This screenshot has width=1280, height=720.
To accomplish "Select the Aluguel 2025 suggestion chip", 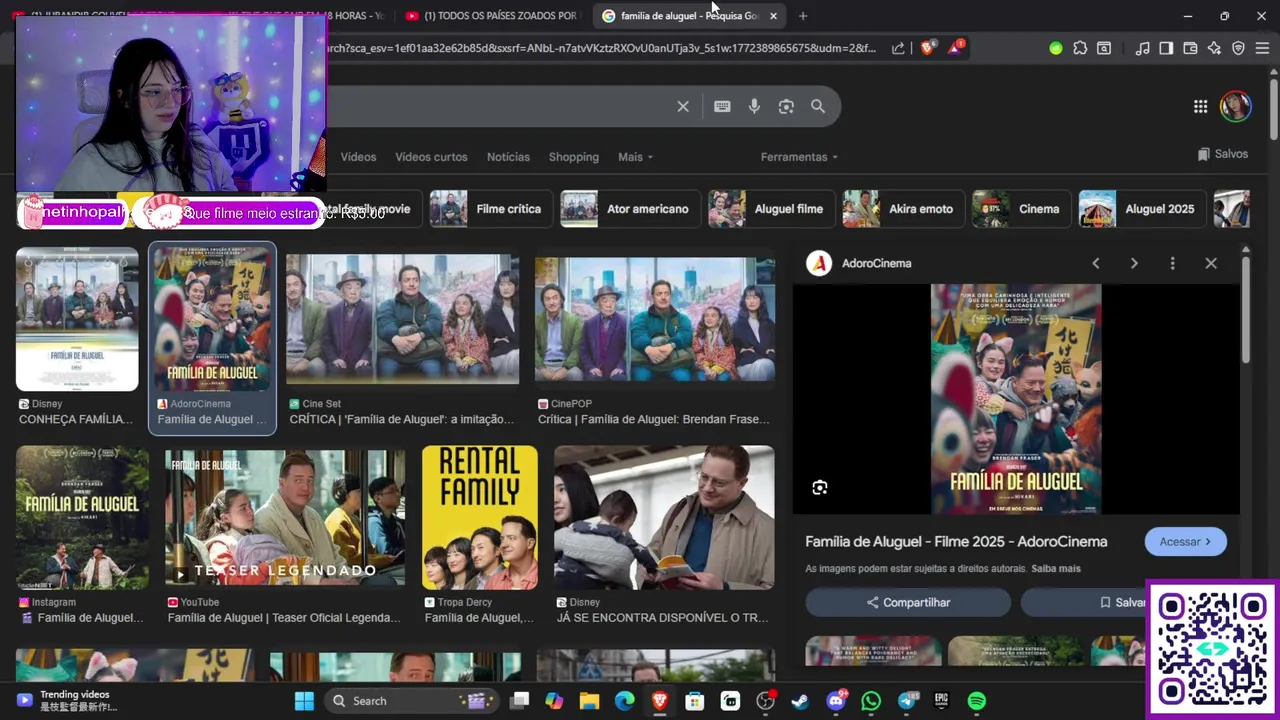I will point(1141,209).
